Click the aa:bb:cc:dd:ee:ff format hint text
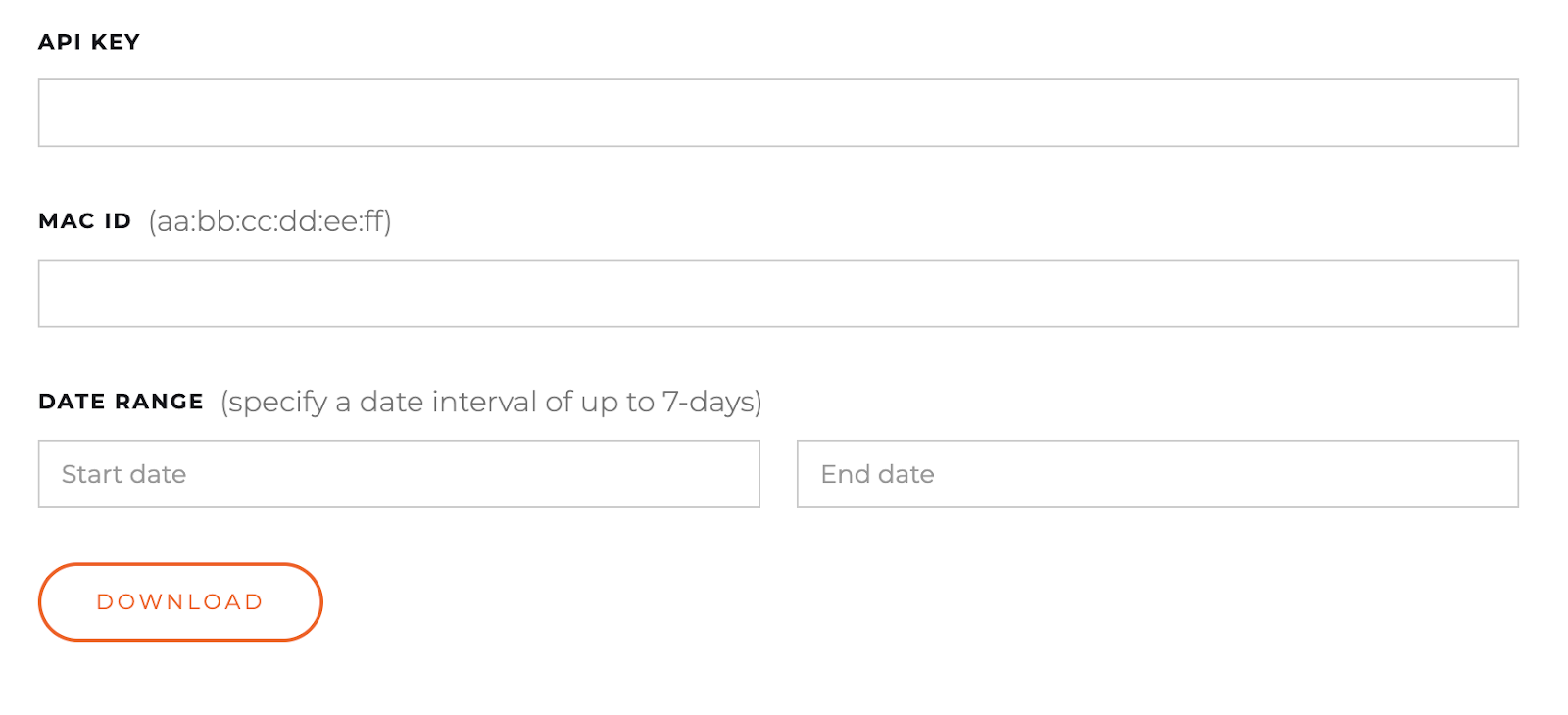This screenshot has height=715, width=1568. [x=271, y=221]
